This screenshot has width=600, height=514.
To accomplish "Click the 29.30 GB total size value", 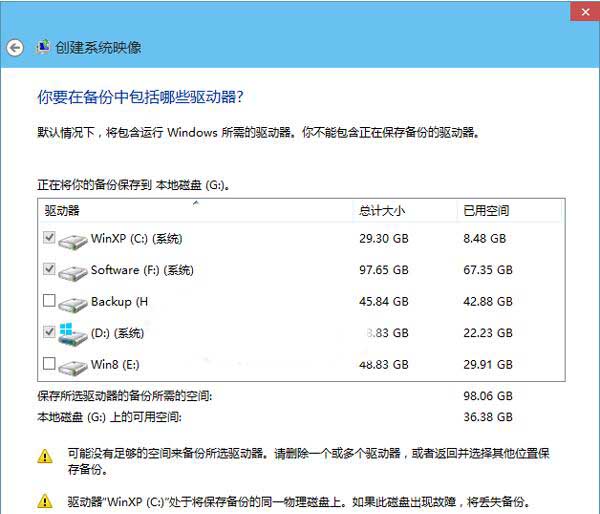I will tap(384, 239).
